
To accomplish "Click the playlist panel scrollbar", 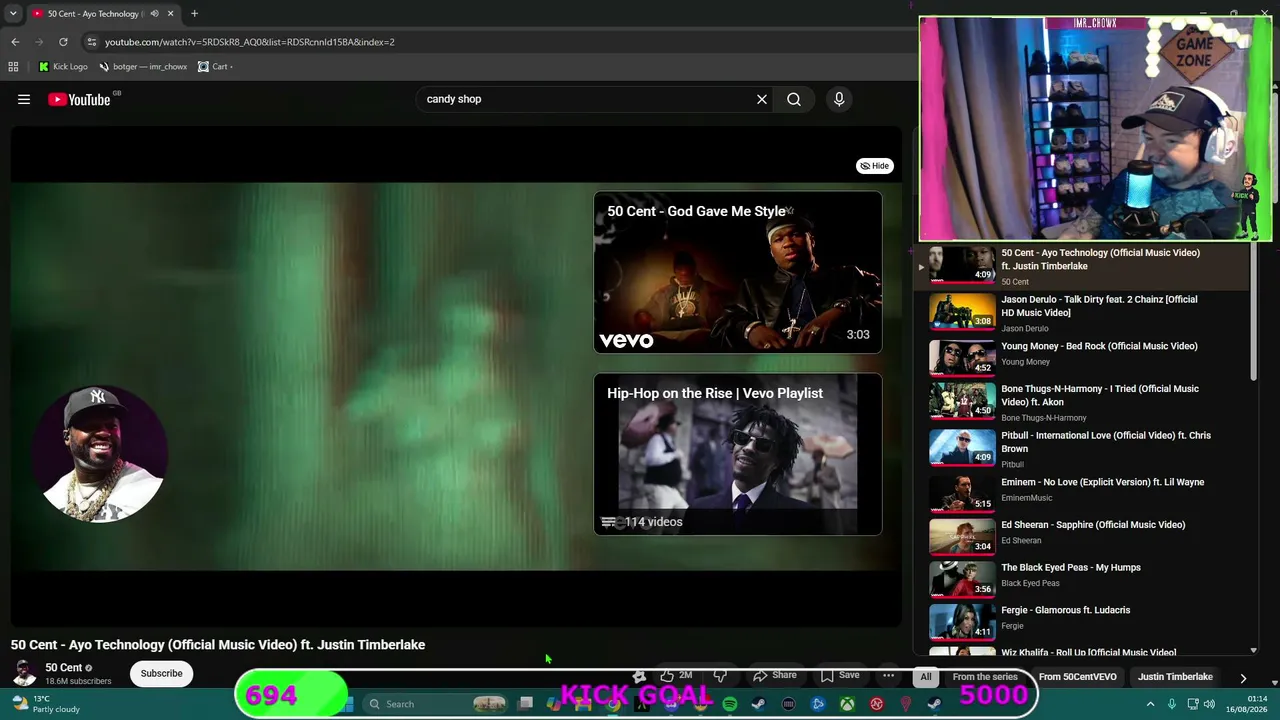I will click(1253, 310).
